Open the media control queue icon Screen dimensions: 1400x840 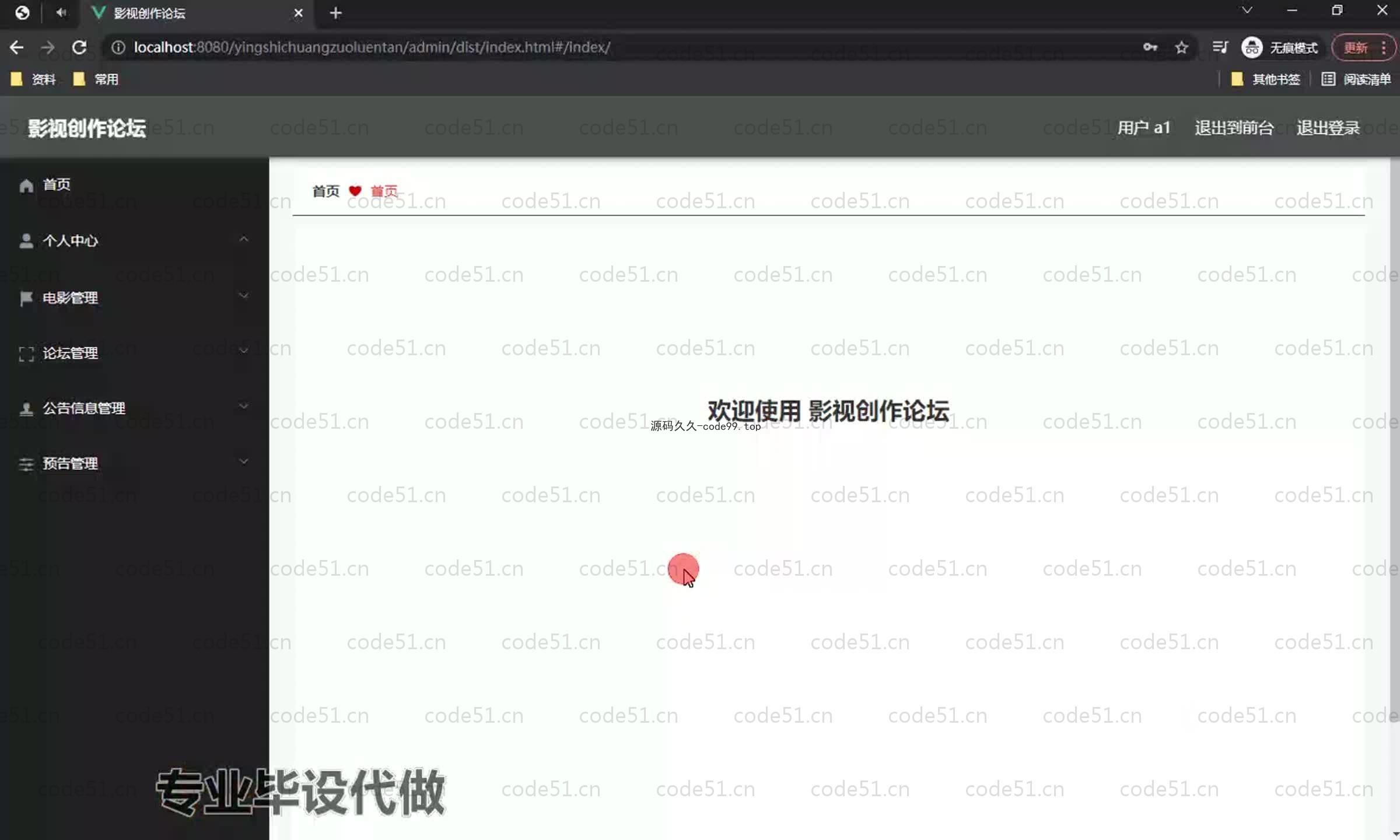click(1220, 47)
